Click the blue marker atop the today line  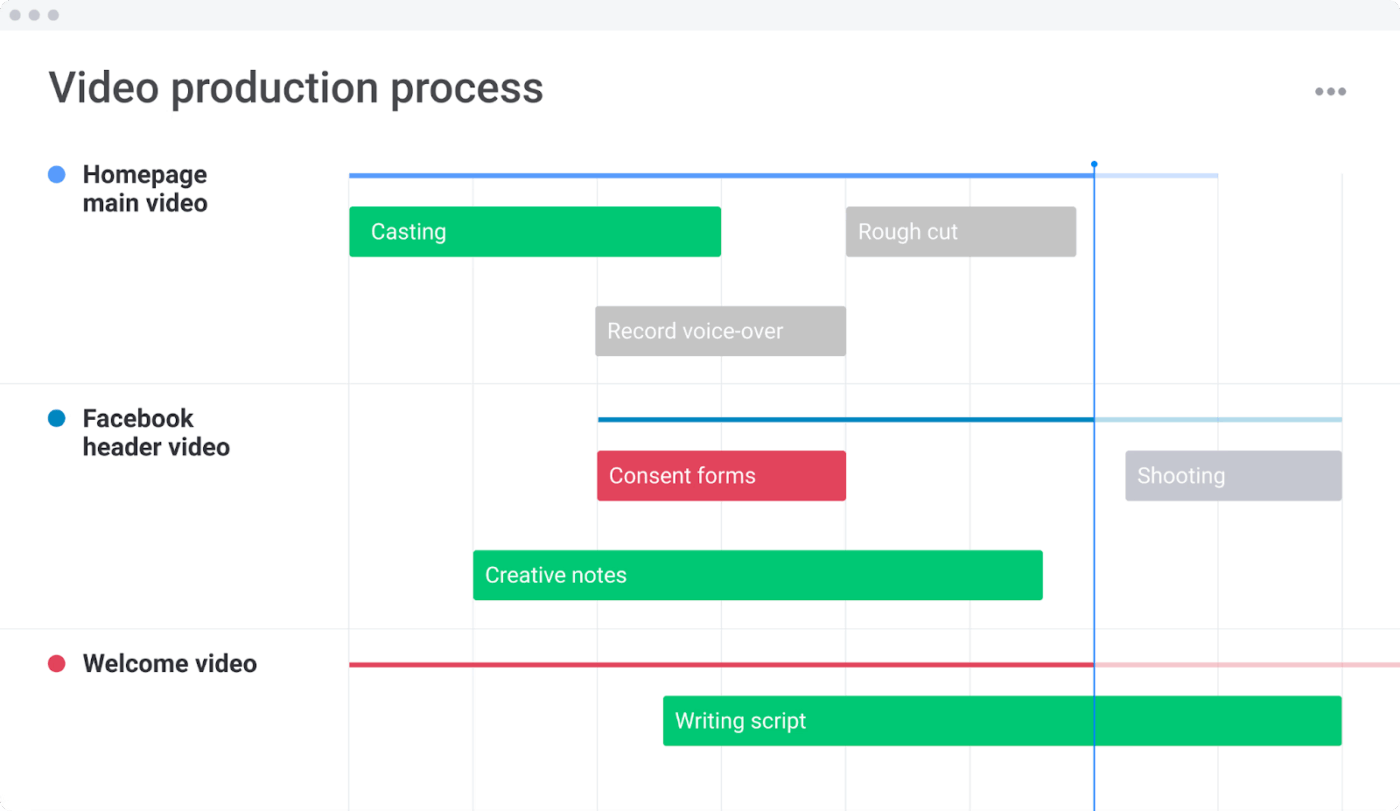pyautogui.click(x=1094, y=163)
